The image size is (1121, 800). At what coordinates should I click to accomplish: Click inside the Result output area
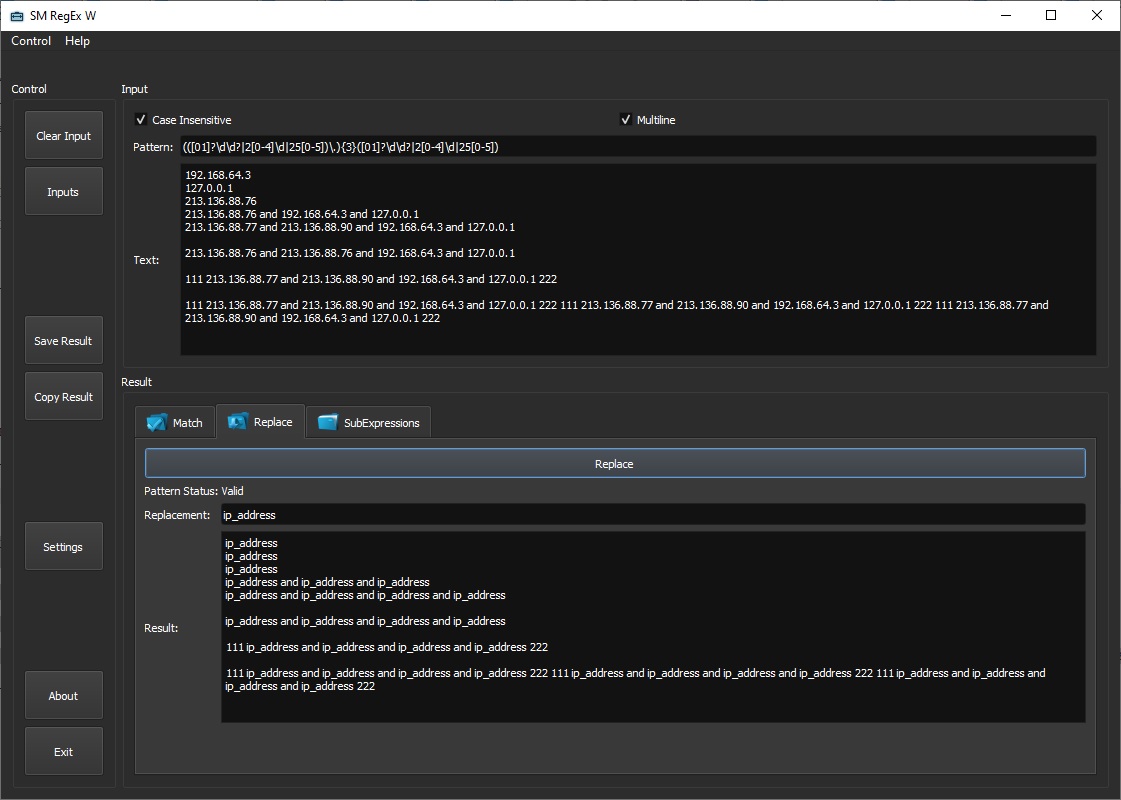coord(653,626)
